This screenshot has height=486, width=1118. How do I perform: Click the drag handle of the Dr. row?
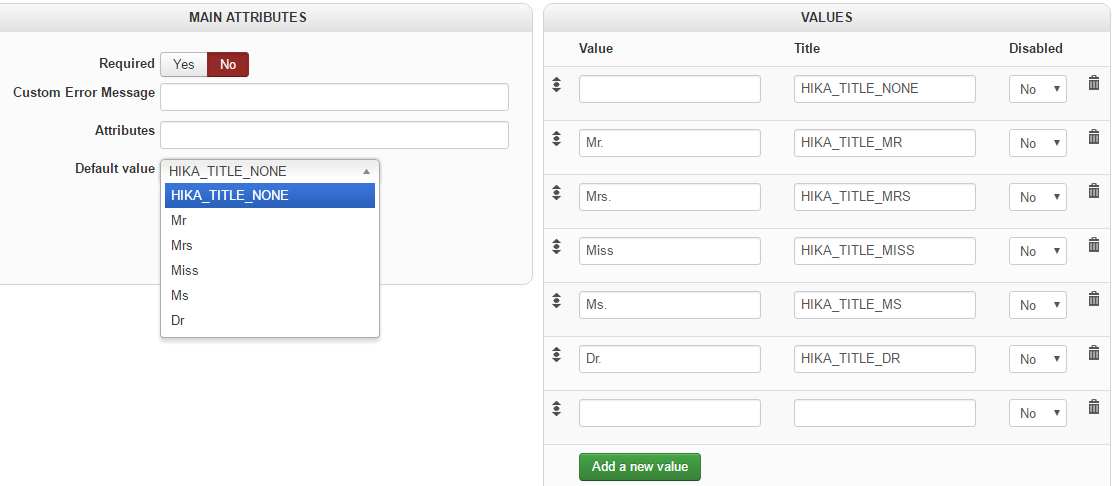pyautogui.click(x=557, y=355)
